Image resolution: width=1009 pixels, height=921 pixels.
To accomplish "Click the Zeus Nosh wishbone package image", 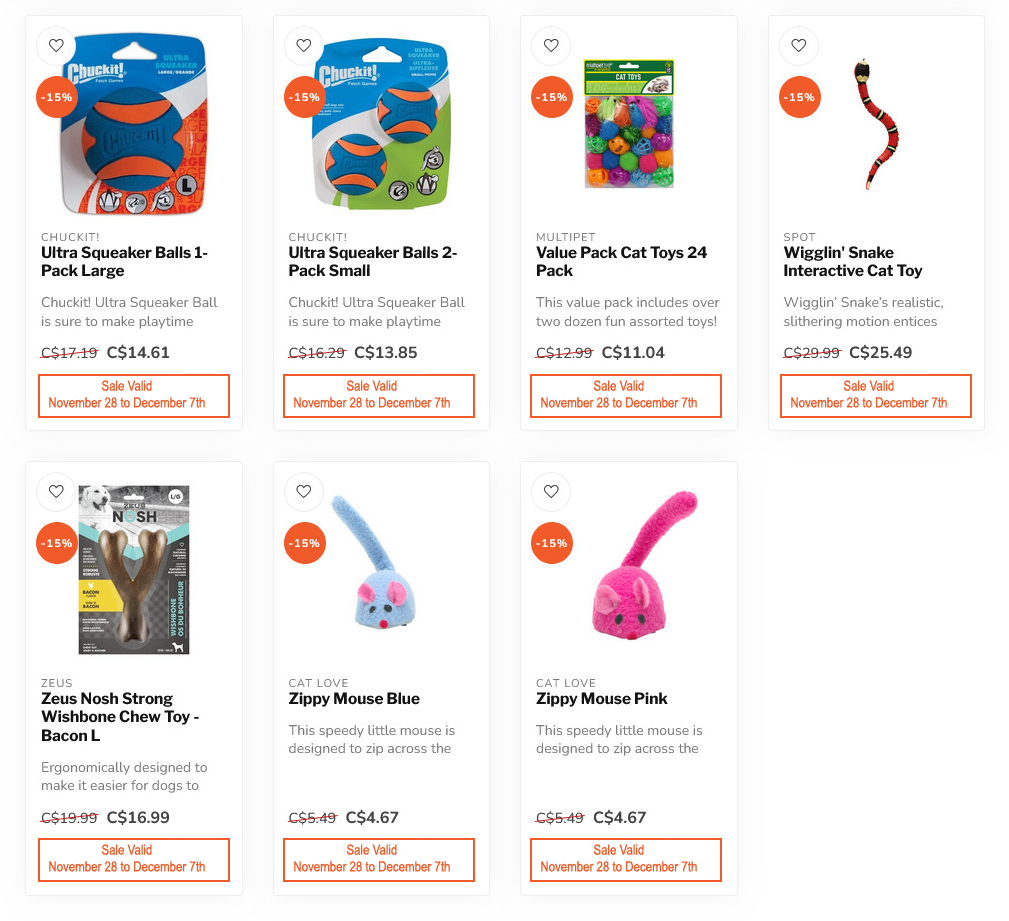I will [134, 570].
